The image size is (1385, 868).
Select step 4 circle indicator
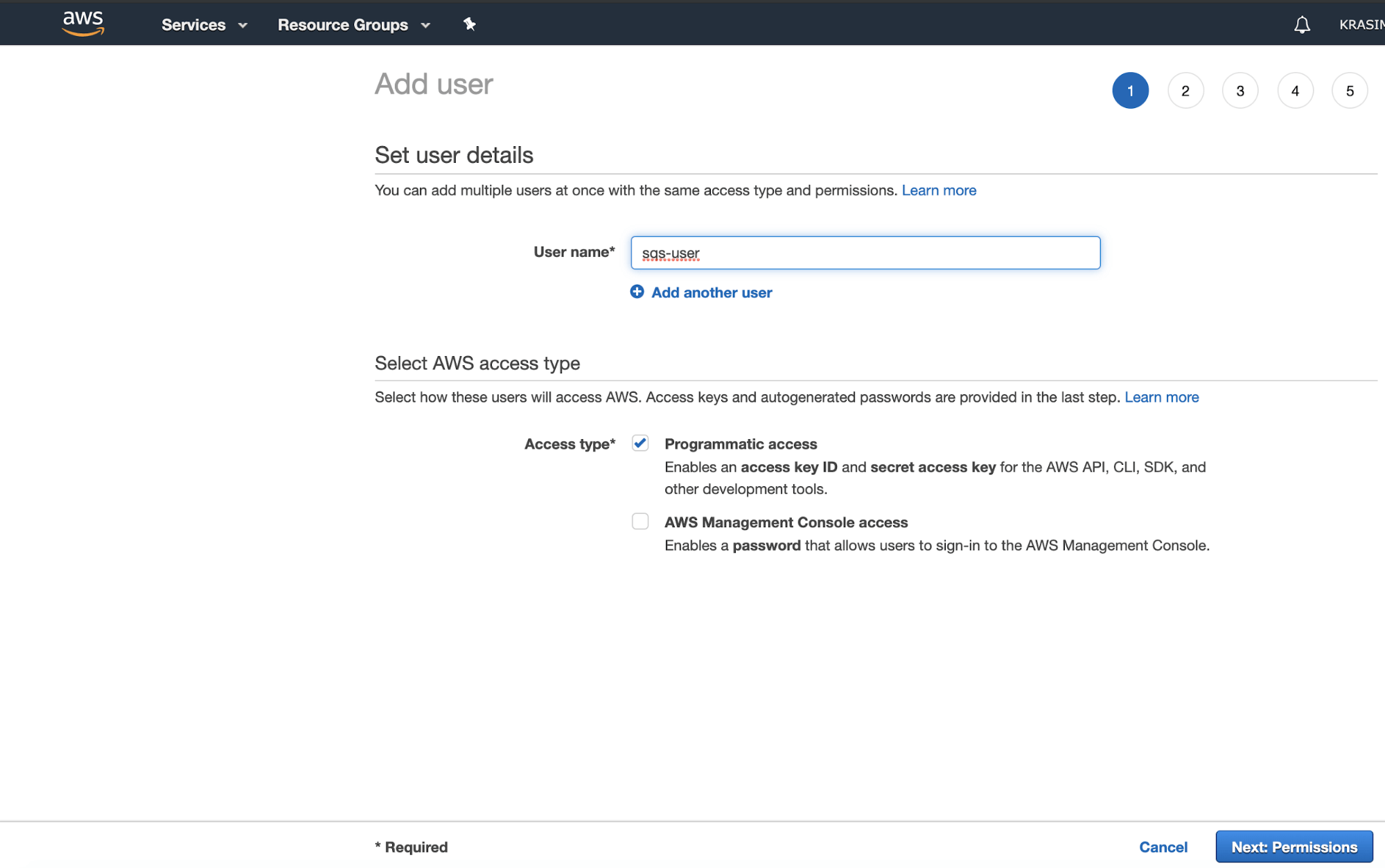1294,91
